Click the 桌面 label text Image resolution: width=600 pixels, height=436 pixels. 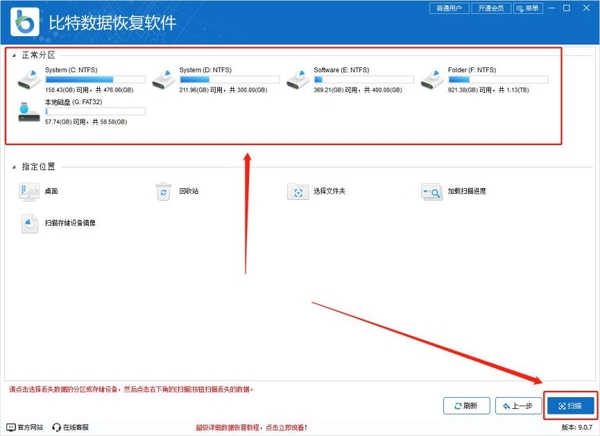(51, 191)
